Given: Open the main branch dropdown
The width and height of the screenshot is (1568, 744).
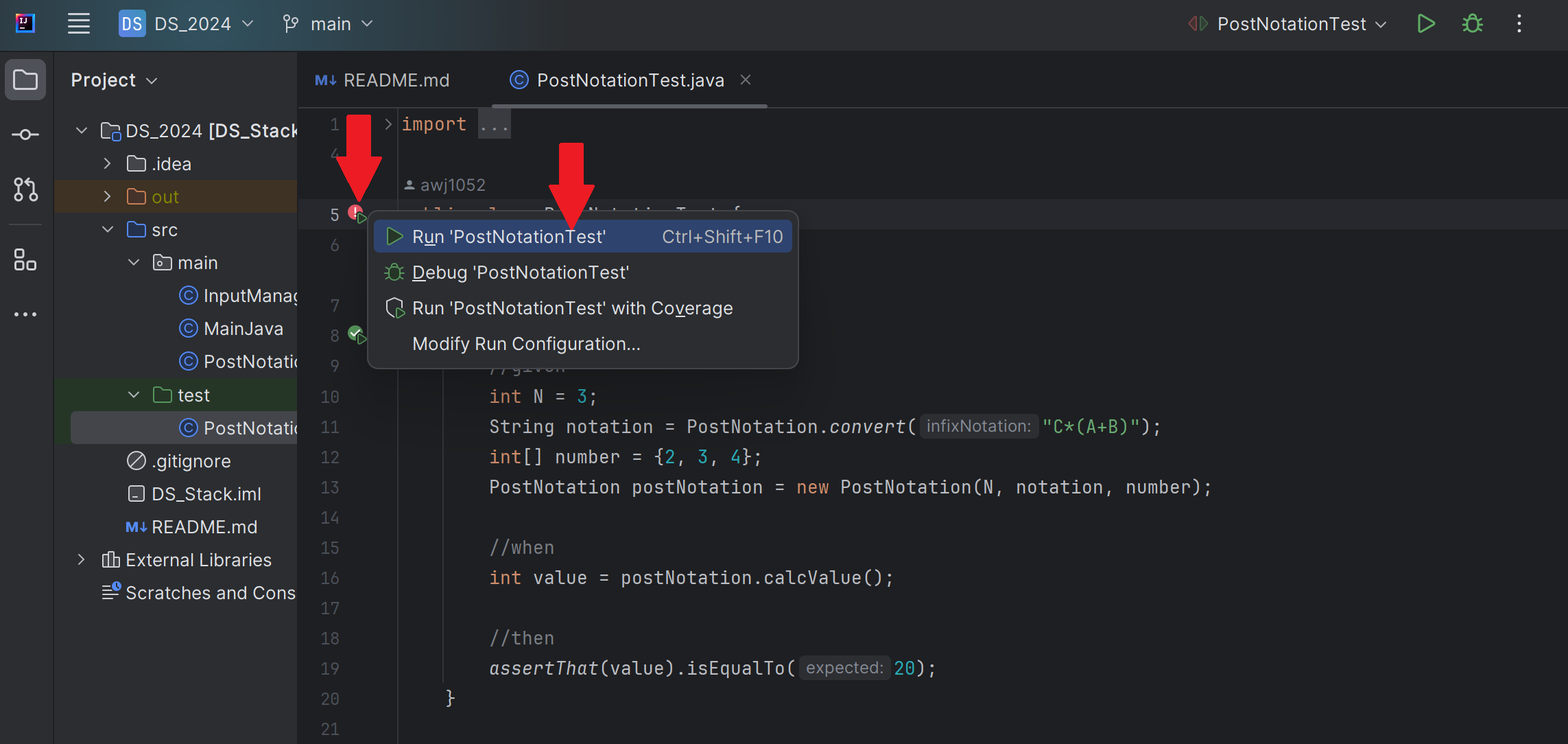Looking at the screenshot, I should (329, 24).
